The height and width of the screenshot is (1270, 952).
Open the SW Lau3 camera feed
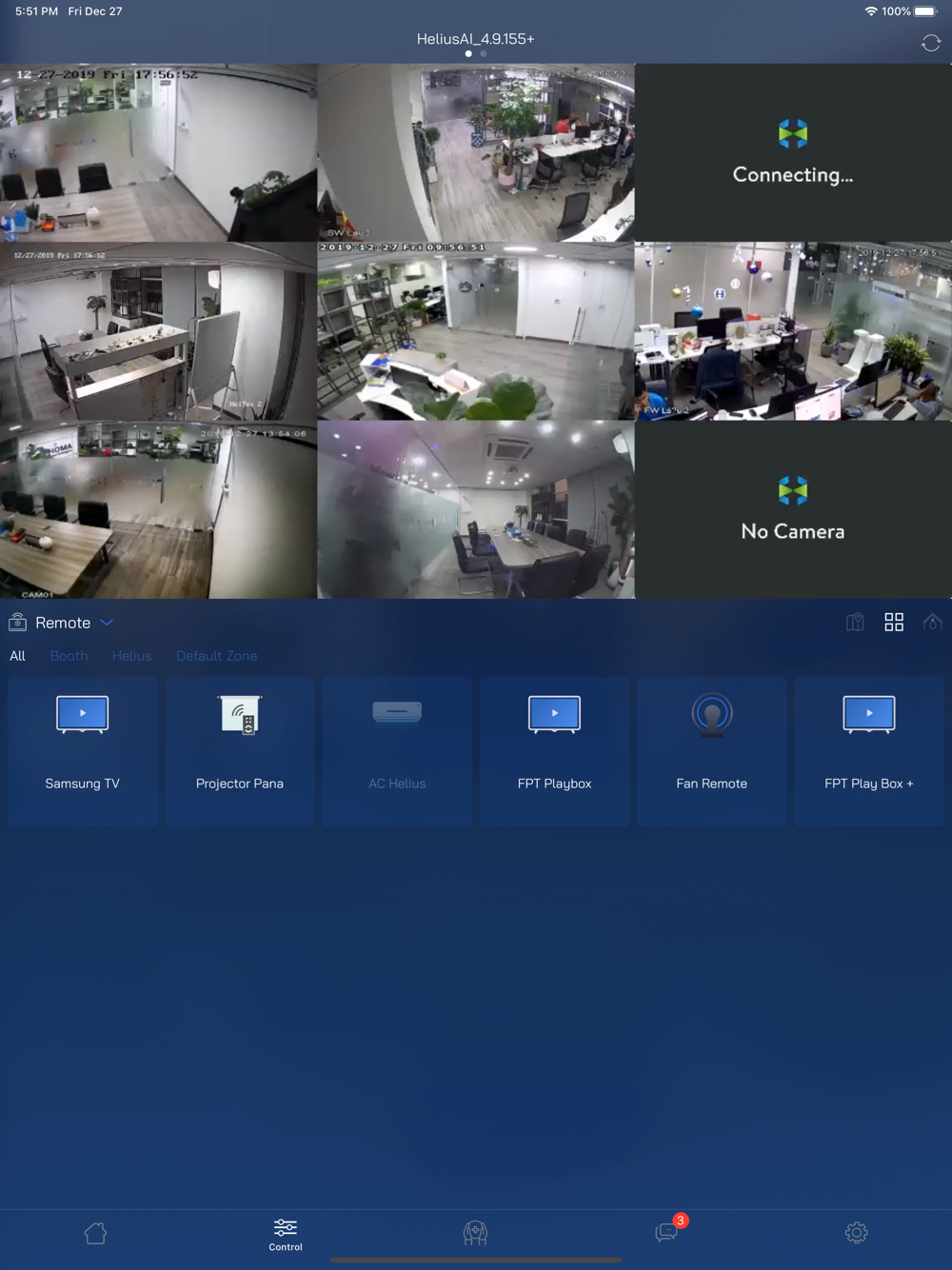(476, 152)
